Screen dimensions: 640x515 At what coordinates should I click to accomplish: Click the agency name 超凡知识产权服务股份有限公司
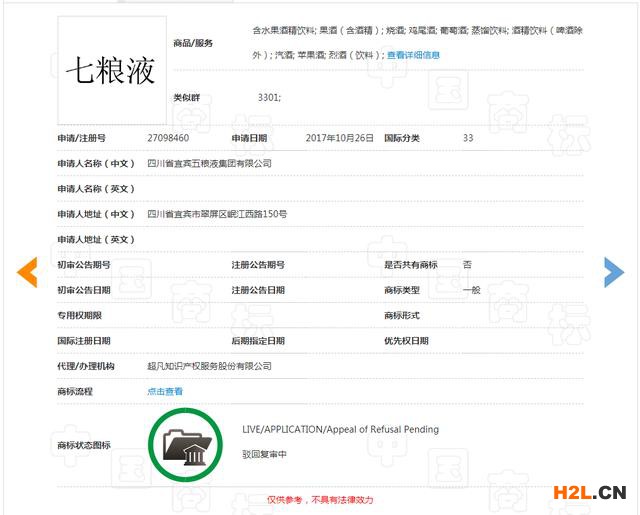(x=209, y=366)
